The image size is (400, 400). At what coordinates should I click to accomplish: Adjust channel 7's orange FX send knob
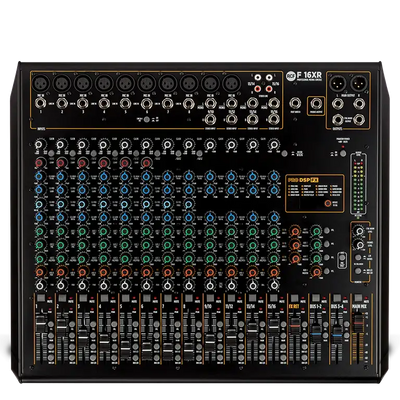(x=167, y=272)
